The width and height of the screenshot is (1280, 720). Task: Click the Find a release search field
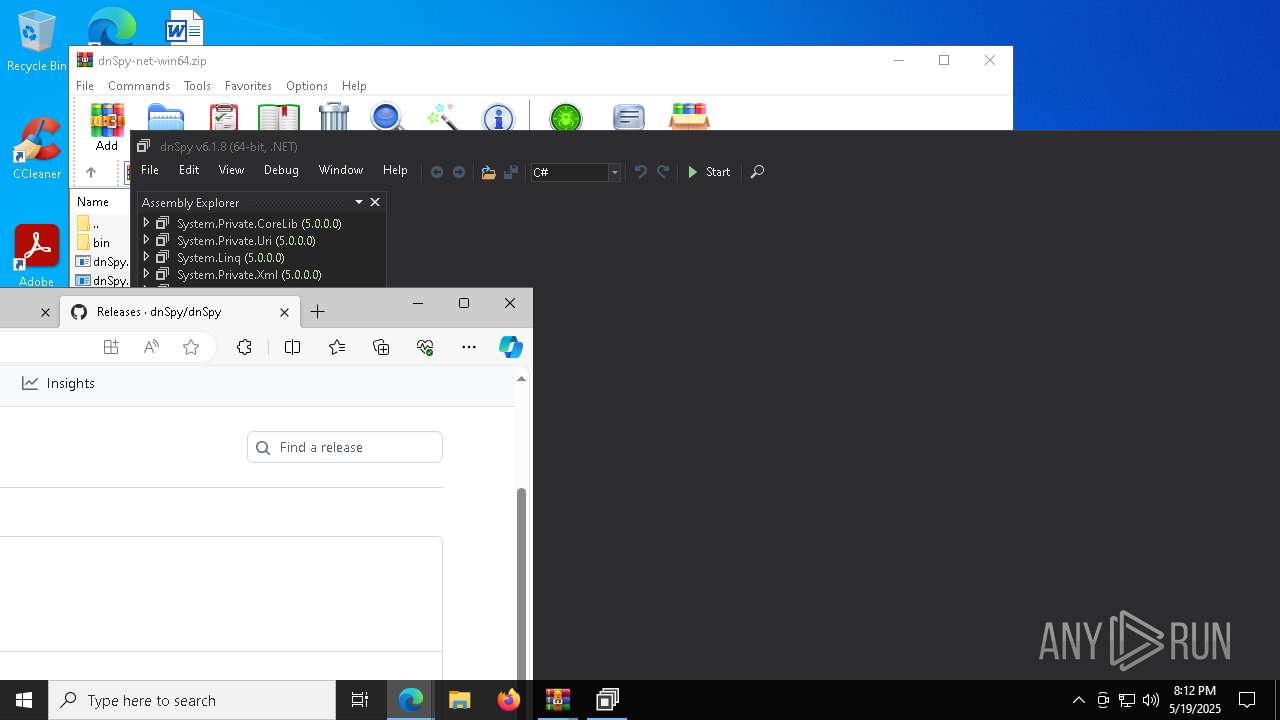coord(345,447)
